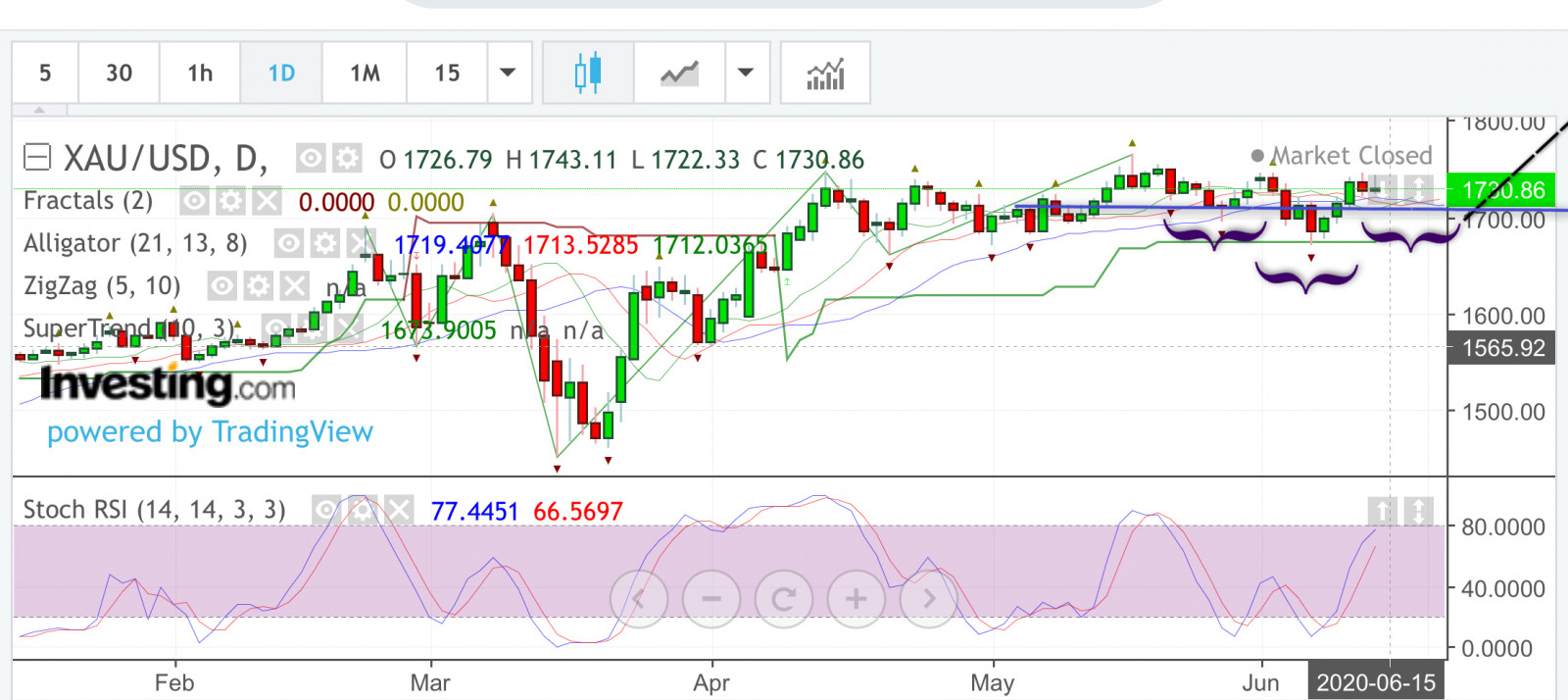Remove the Fractals indicator
Image resolution: width=1568 pixels, height=700 pixels.
[267, 201]
